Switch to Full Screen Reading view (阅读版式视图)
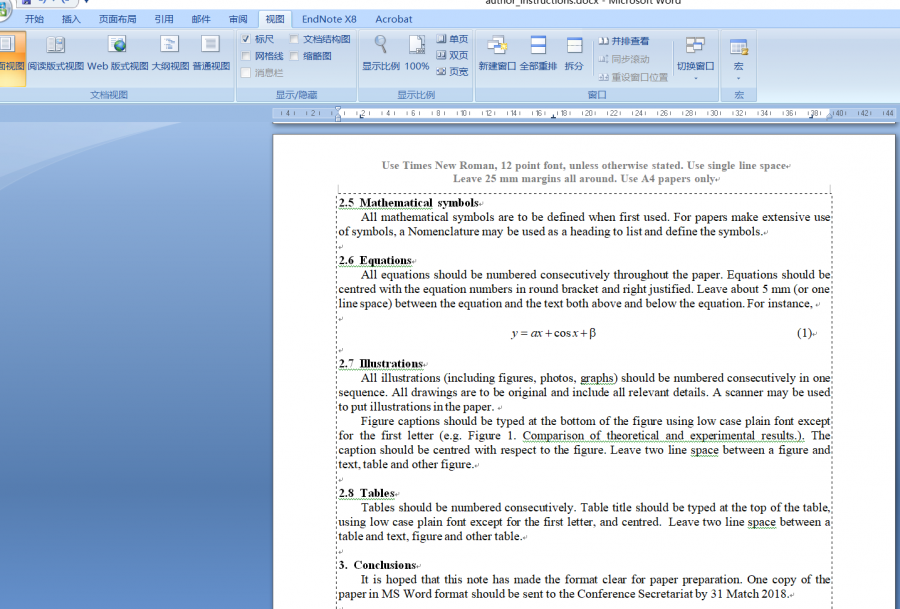The width and height of the screenshot is (900, 609). [55, 54]
